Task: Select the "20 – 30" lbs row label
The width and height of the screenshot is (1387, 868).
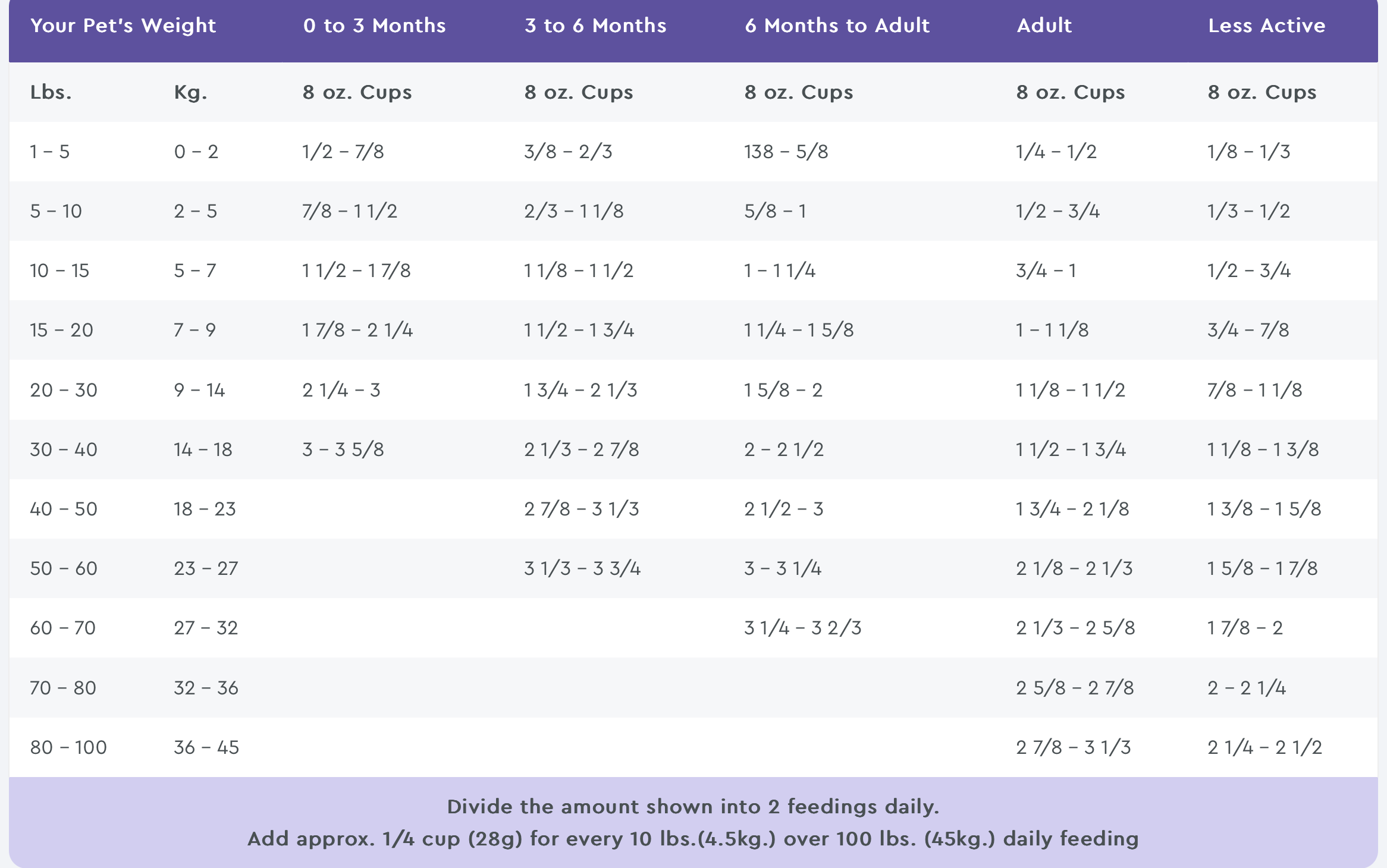Action: tap(64, 390)
